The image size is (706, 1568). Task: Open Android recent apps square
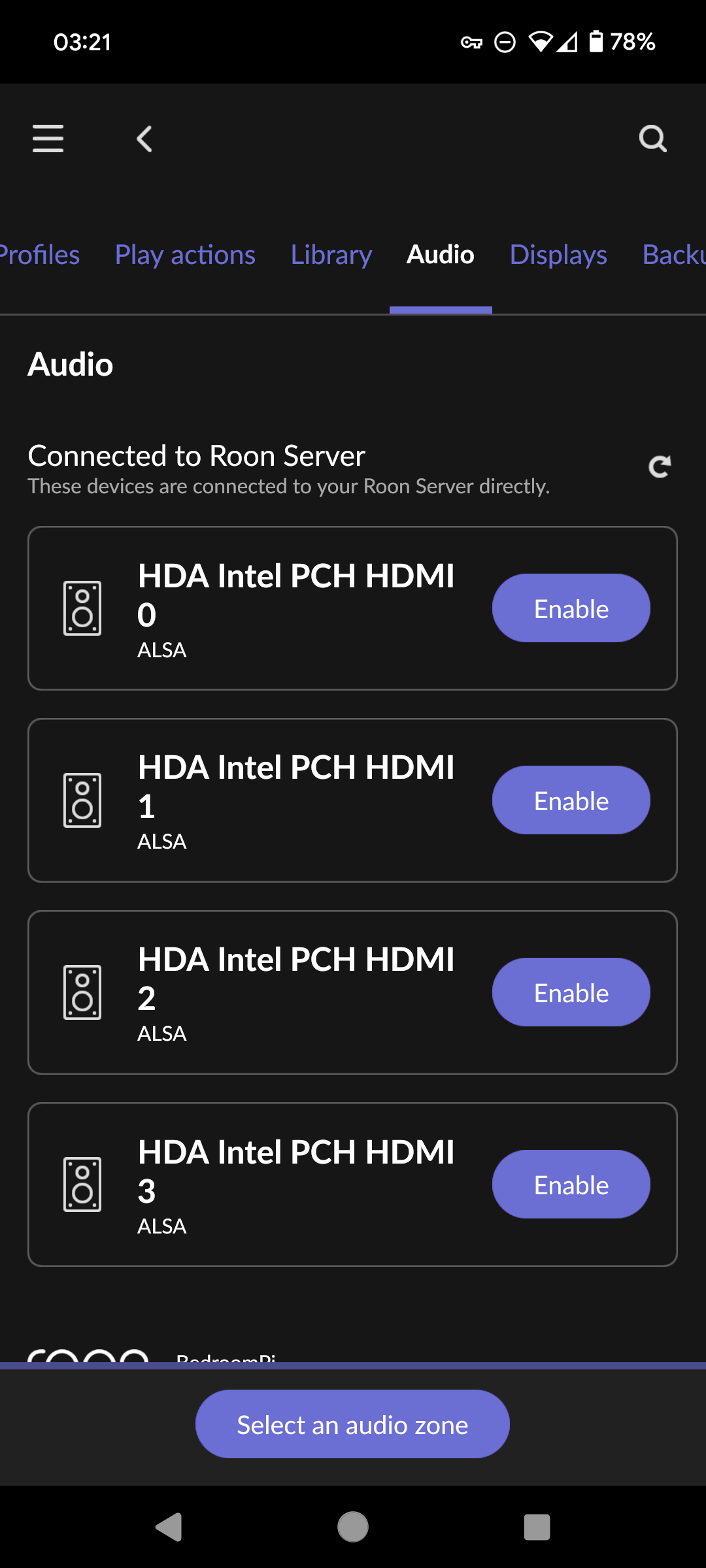coord(537,1527)
